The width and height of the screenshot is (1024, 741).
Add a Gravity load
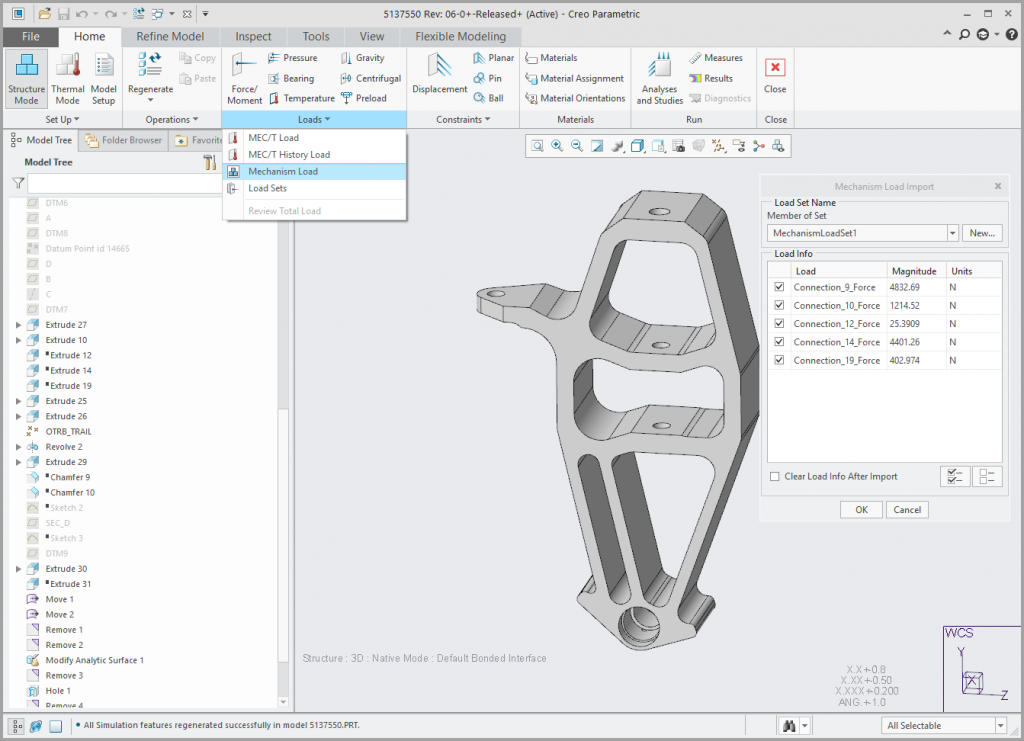[362, 58]
